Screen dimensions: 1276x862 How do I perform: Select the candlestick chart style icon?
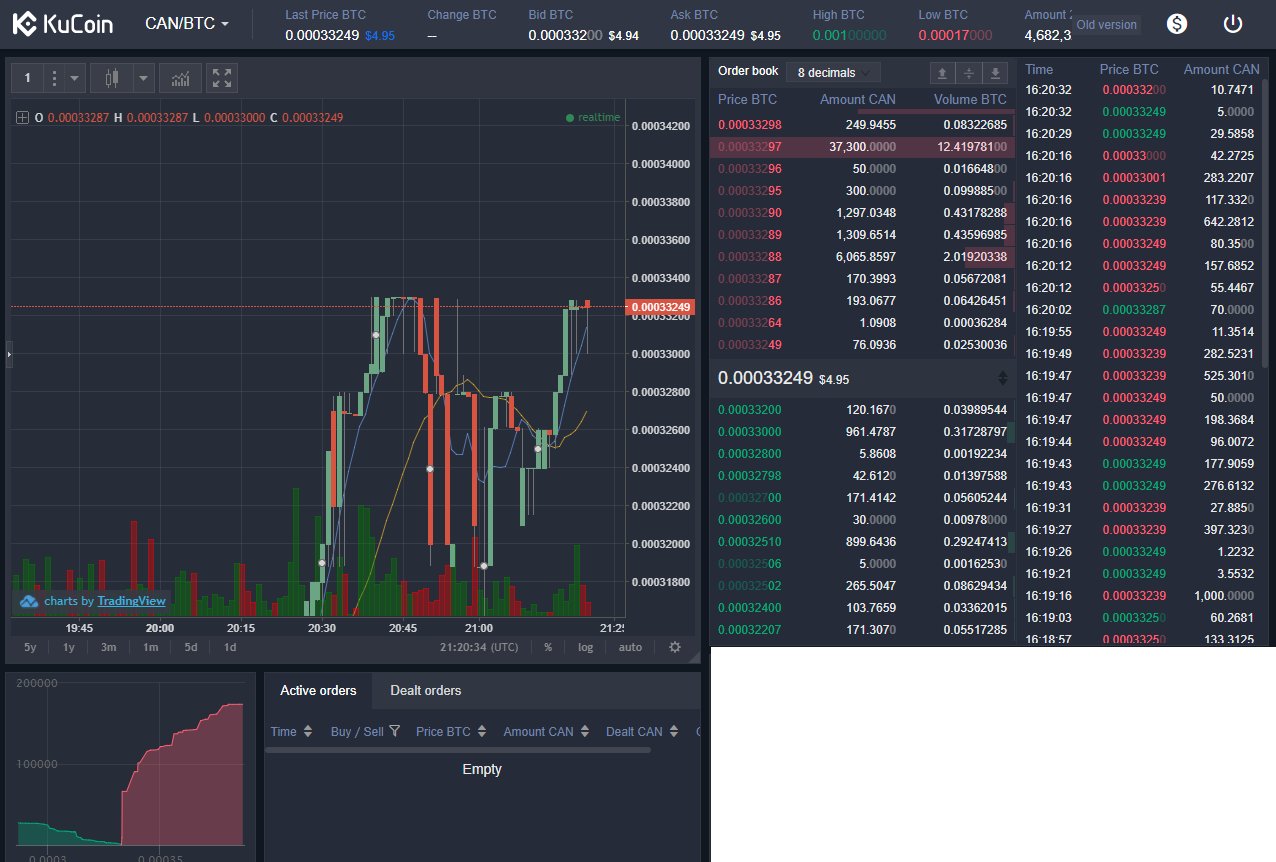(x=111, y=78)
